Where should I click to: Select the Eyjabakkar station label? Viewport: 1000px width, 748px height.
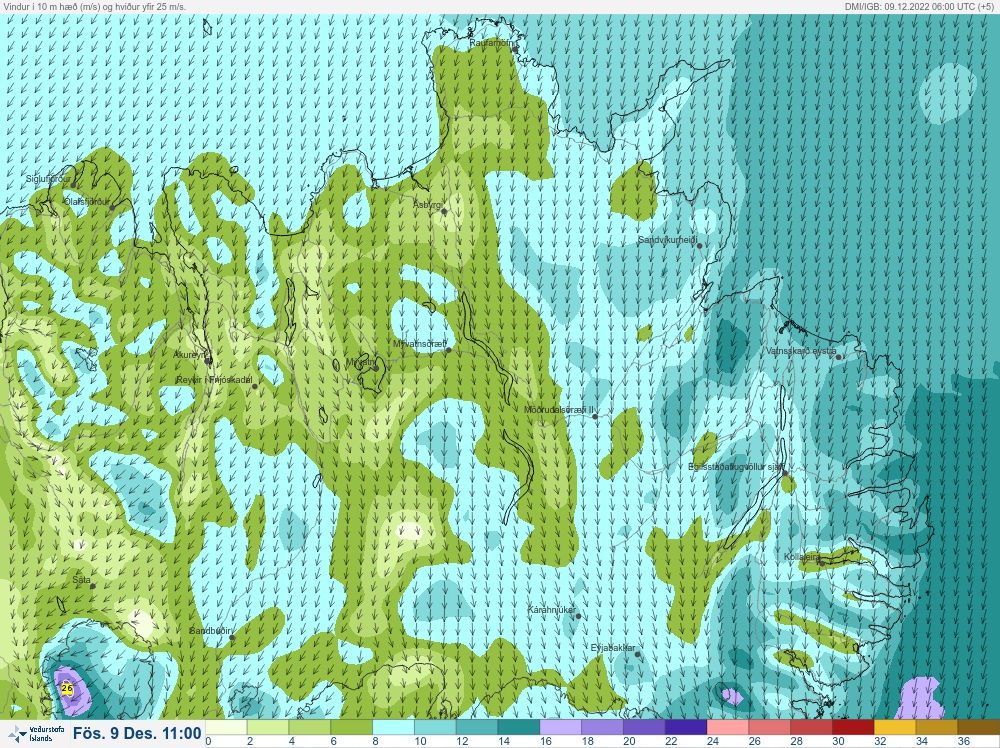(x=613, y=648)
